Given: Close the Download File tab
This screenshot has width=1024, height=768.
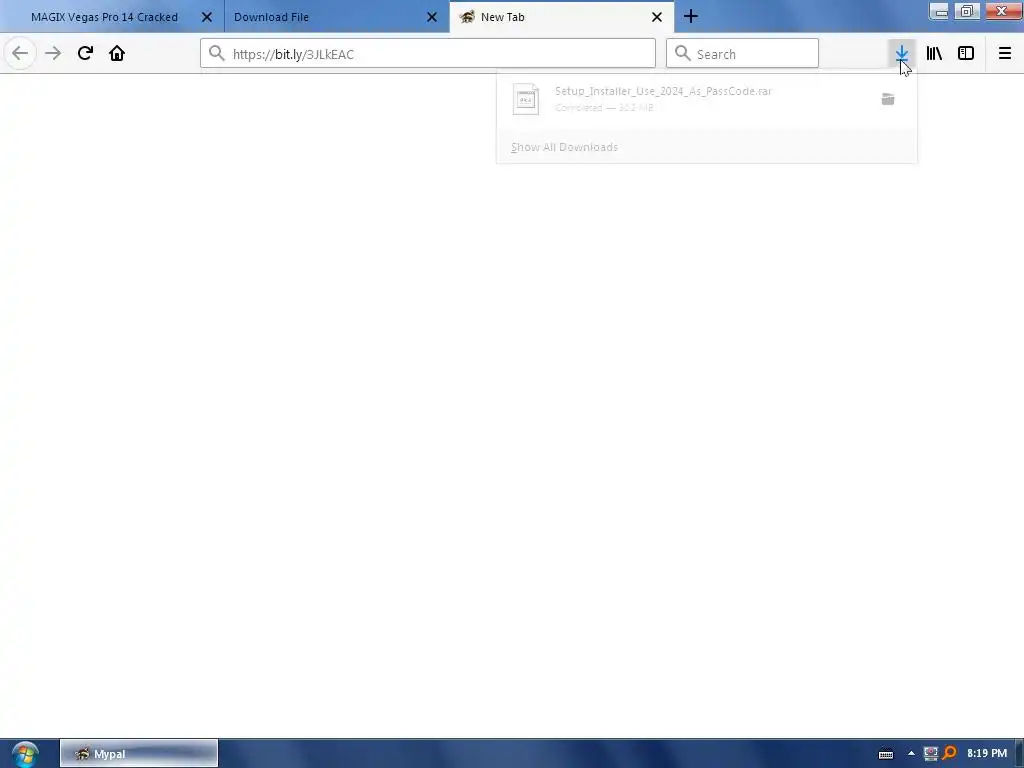Looking at the screenshot, I should pyautogui.click(x=432, y=17).
